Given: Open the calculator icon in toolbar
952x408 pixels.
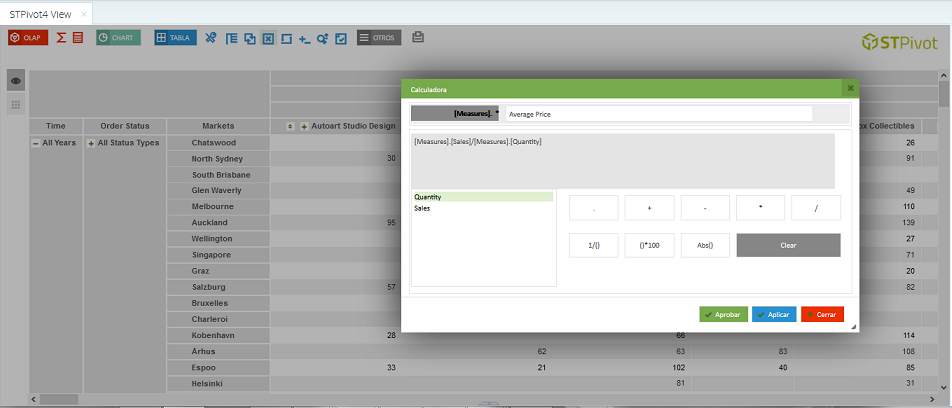Looking at the screenshot, I should click(x=78, y=38).
